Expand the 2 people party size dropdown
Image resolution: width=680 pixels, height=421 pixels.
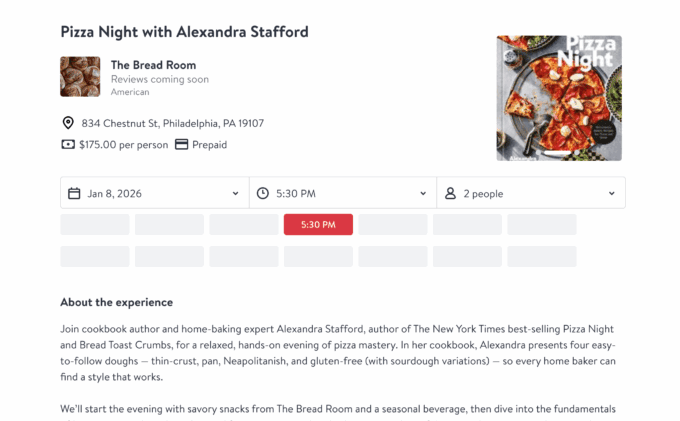(530, 193)
